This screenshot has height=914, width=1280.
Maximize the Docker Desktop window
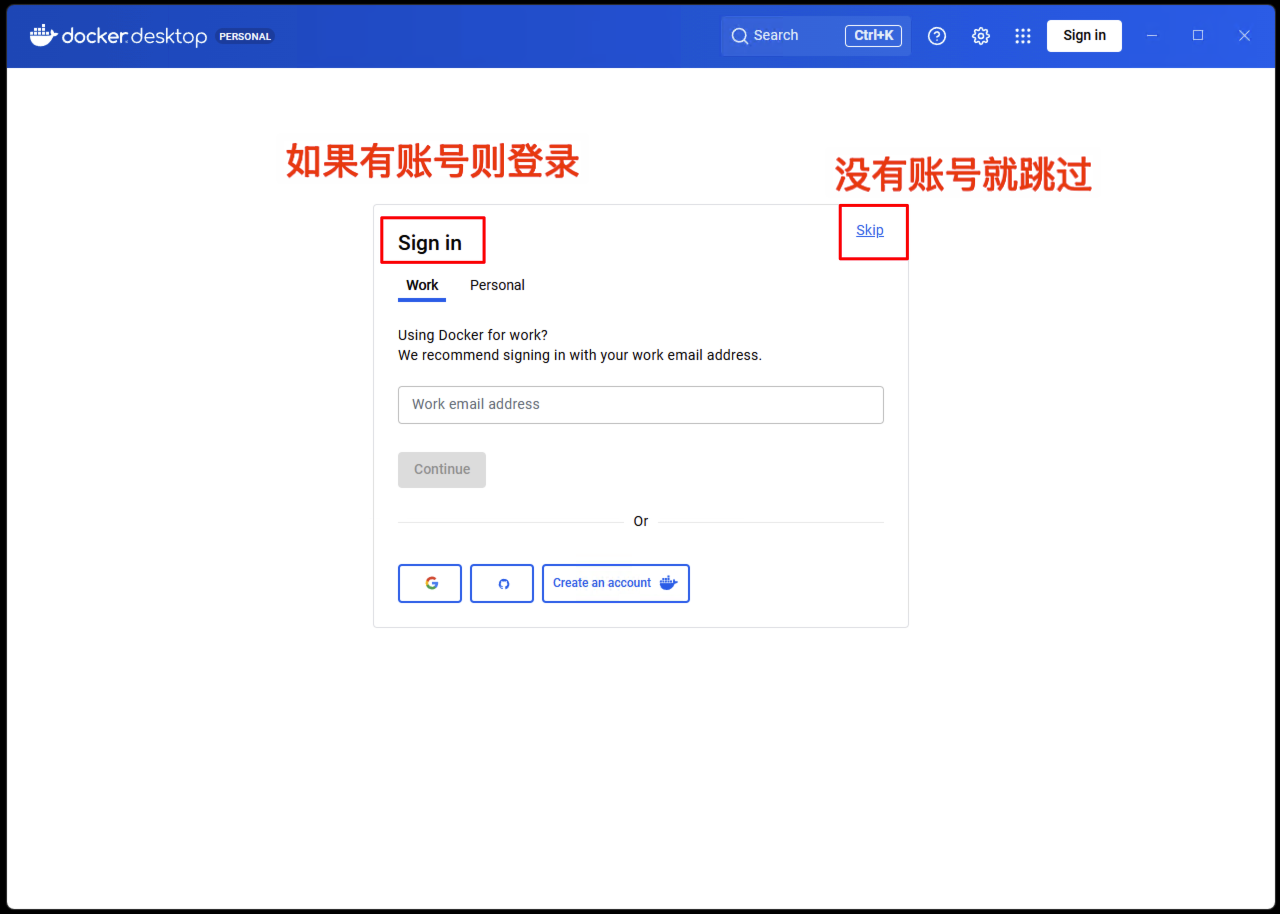(1198, 36)
